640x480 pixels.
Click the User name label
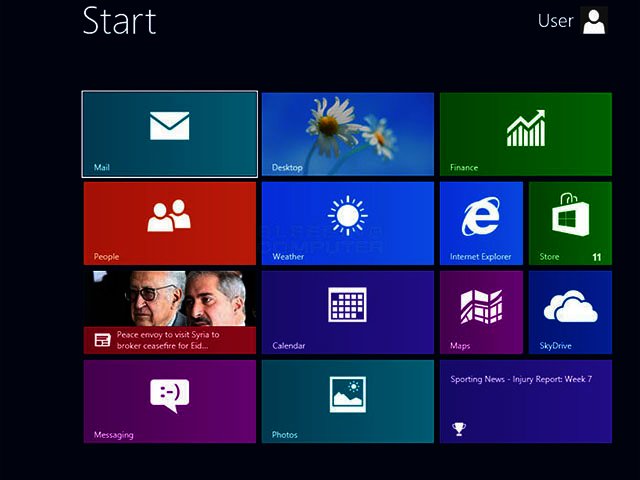pos(556,21)
